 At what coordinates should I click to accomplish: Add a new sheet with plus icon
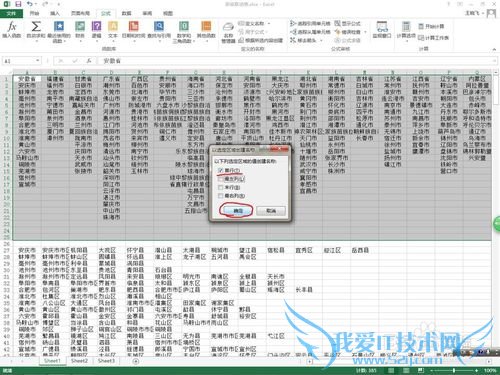(x=136, y=361)
